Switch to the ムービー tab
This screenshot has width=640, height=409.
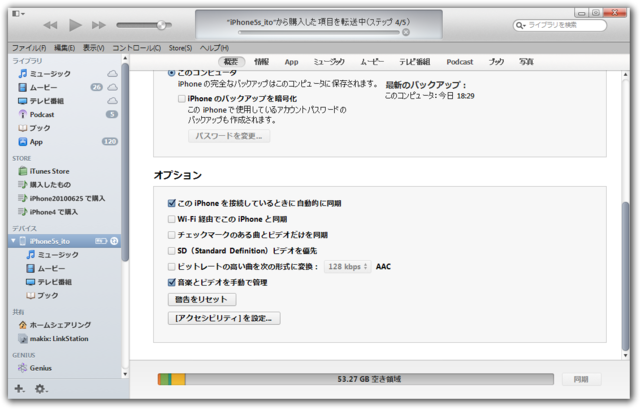[372, 62]
